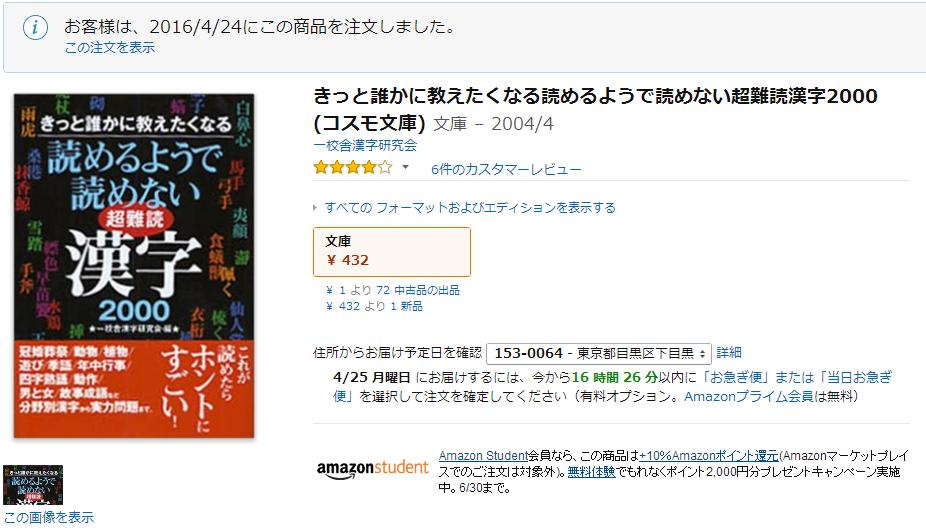The image size is (926, 529).
Task: Click the large book cover image
Action: 134,266
